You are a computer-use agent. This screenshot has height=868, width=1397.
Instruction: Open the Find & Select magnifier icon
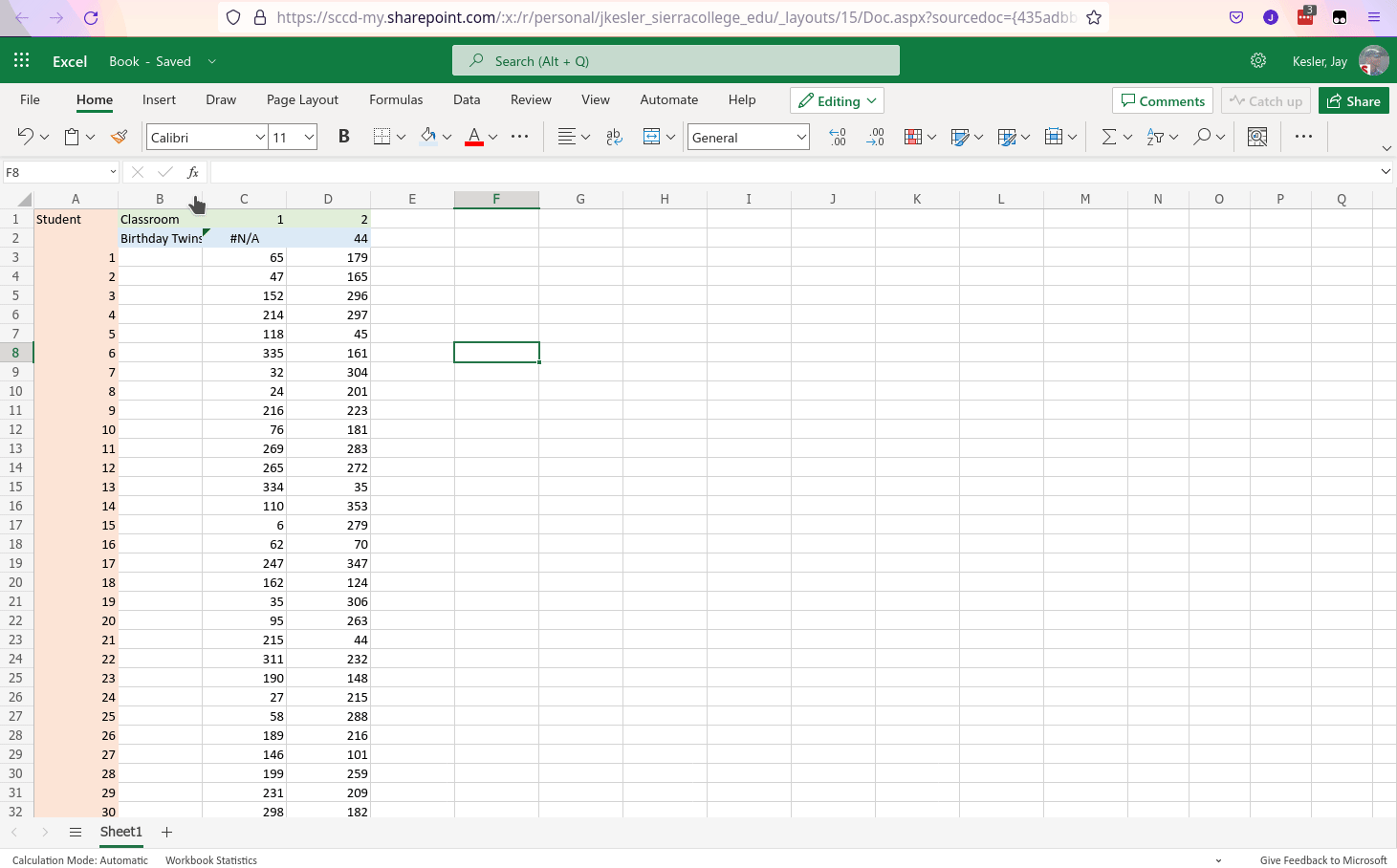click(x=1202, y=137)
